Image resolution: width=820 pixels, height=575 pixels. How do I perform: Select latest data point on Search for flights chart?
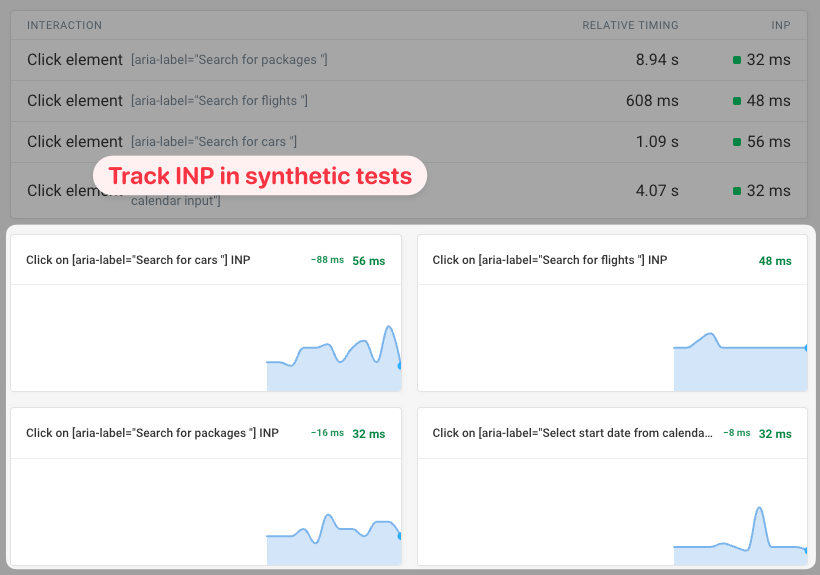(806, 348)
